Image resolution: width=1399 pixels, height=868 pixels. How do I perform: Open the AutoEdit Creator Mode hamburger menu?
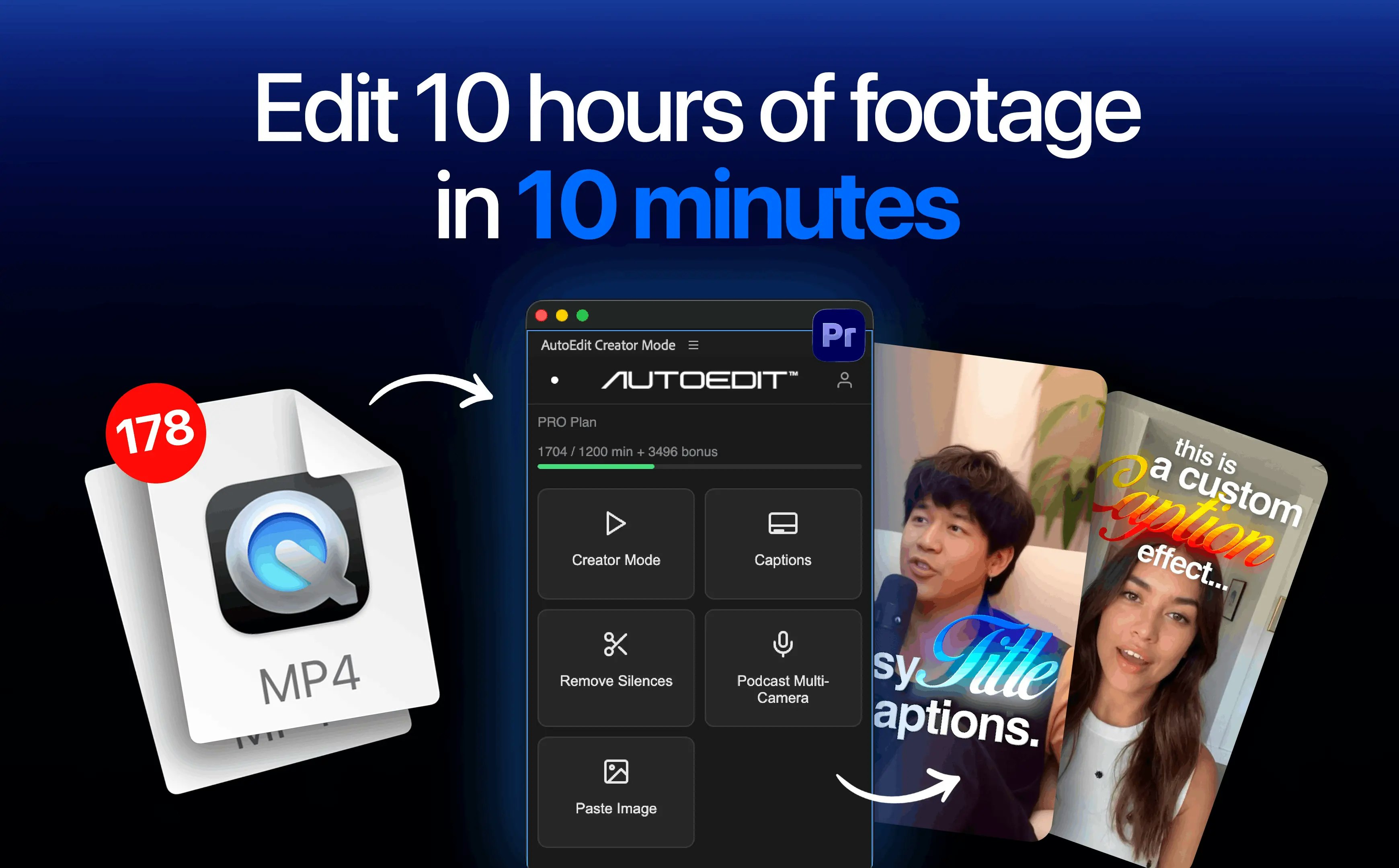693,345
